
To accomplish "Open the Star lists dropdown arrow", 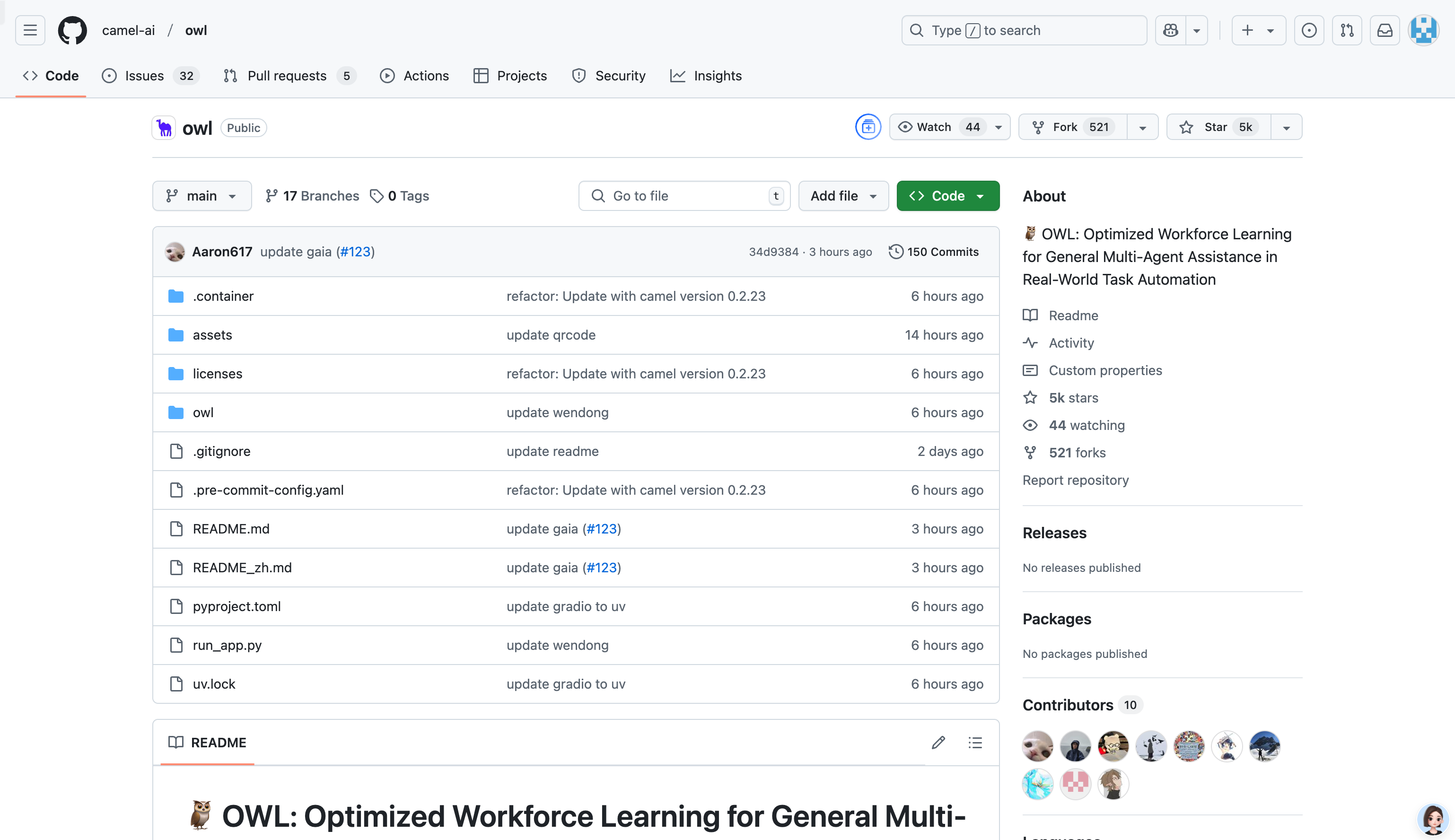I will click(x=1287, y=127).
